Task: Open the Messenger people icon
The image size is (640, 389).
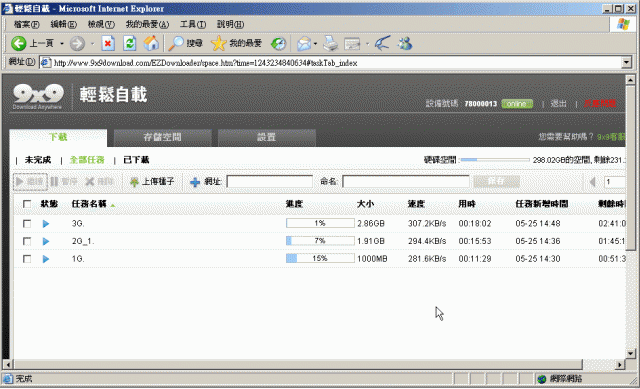Action: coord(405,43)
